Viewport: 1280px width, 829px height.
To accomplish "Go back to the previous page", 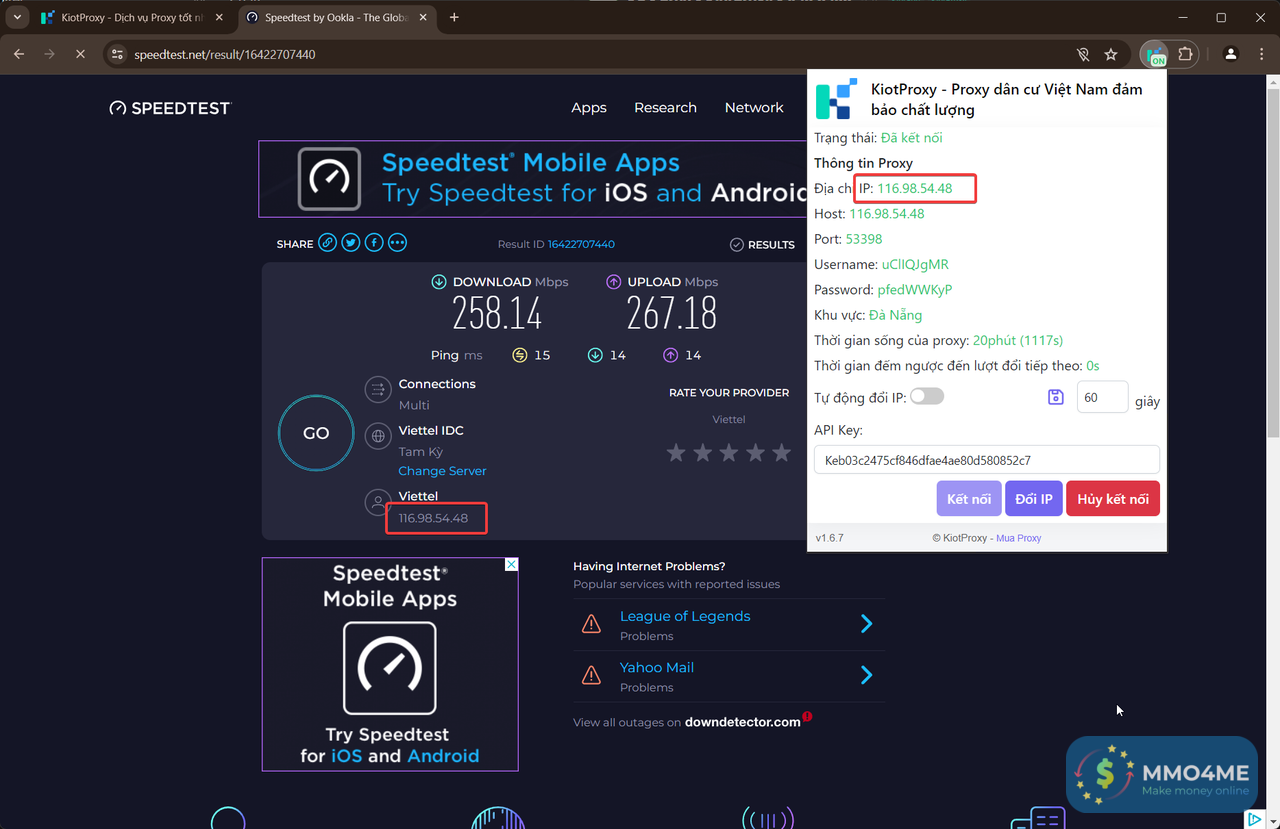I will click(x=19, y=54).
